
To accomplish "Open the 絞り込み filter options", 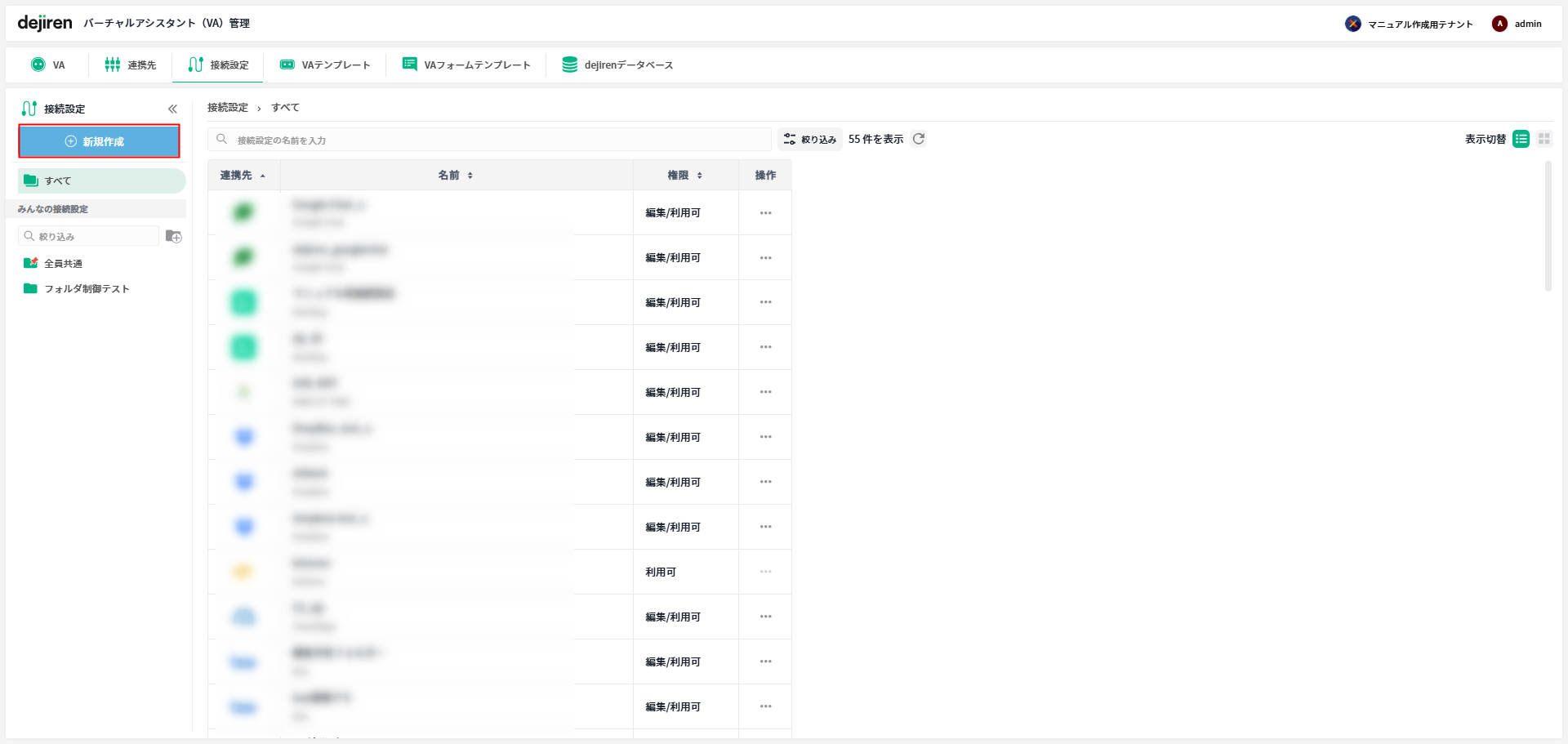I will [x=809, y=139].
